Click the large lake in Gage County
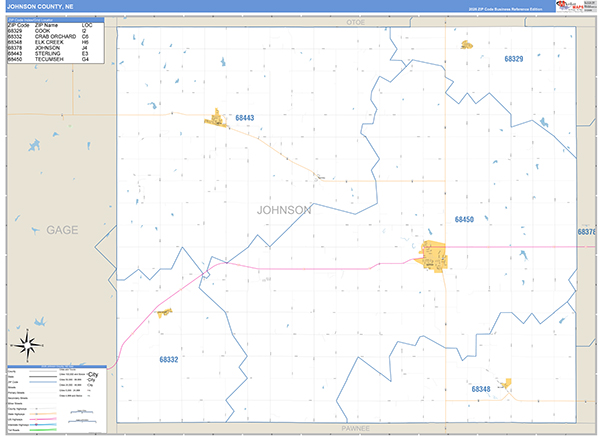The image size is (600, 436). 34,145
